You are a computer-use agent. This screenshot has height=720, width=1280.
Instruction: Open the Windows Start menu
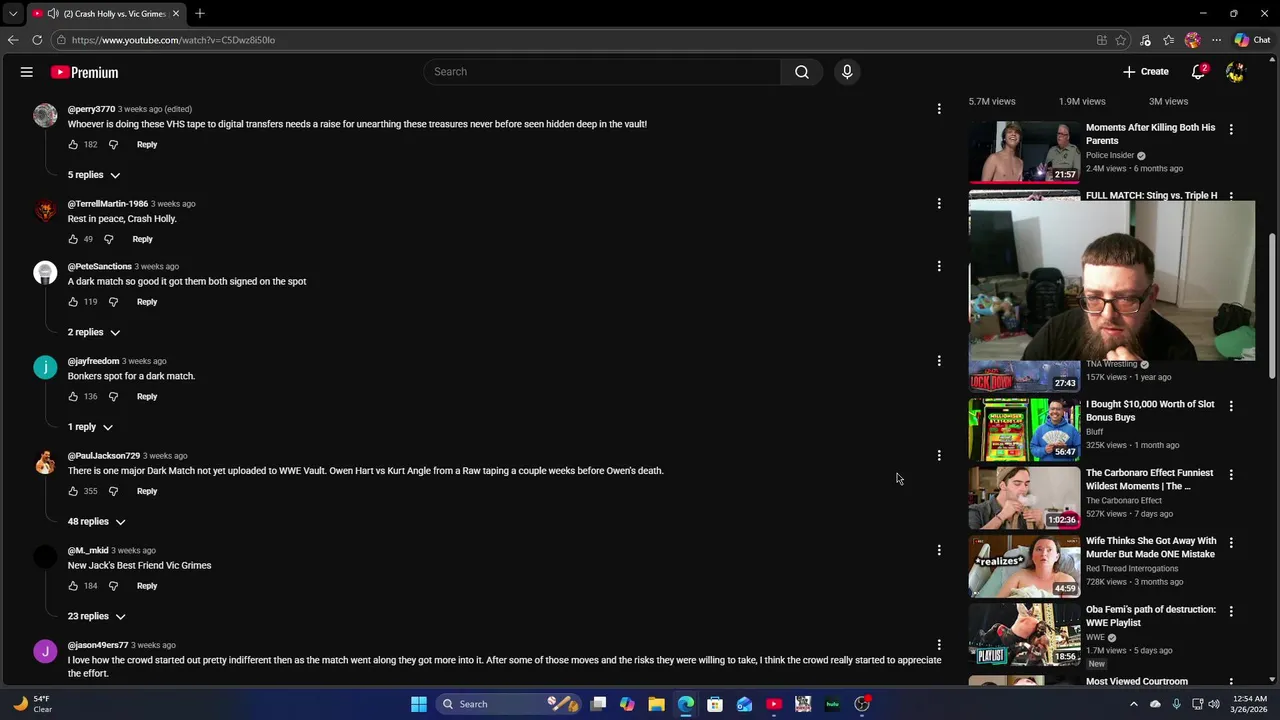(419, 704)
